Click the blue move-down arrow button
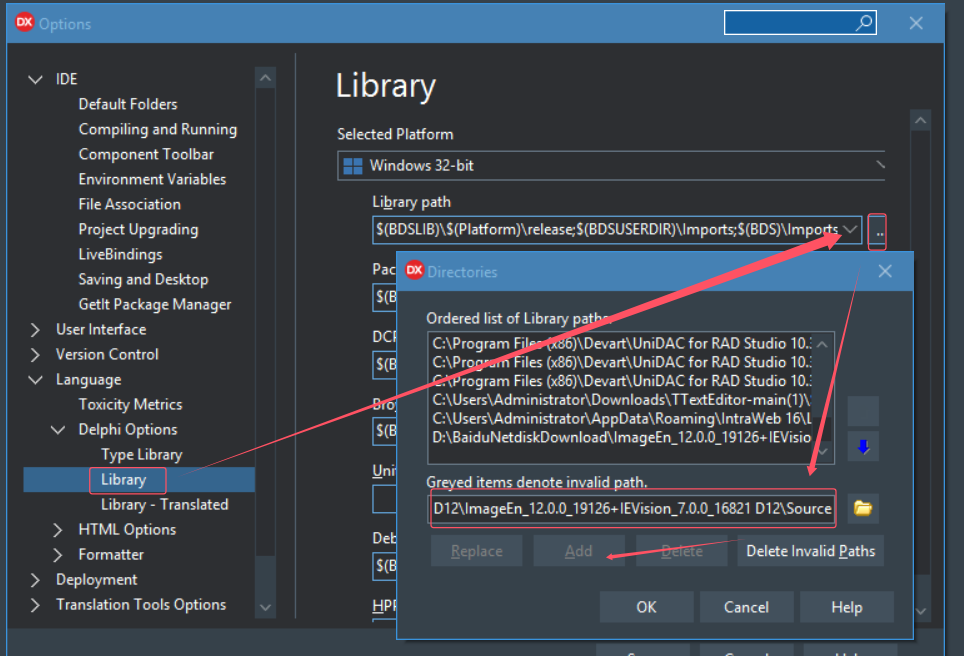This screenshot has width=964, height=656. point(863,447)
